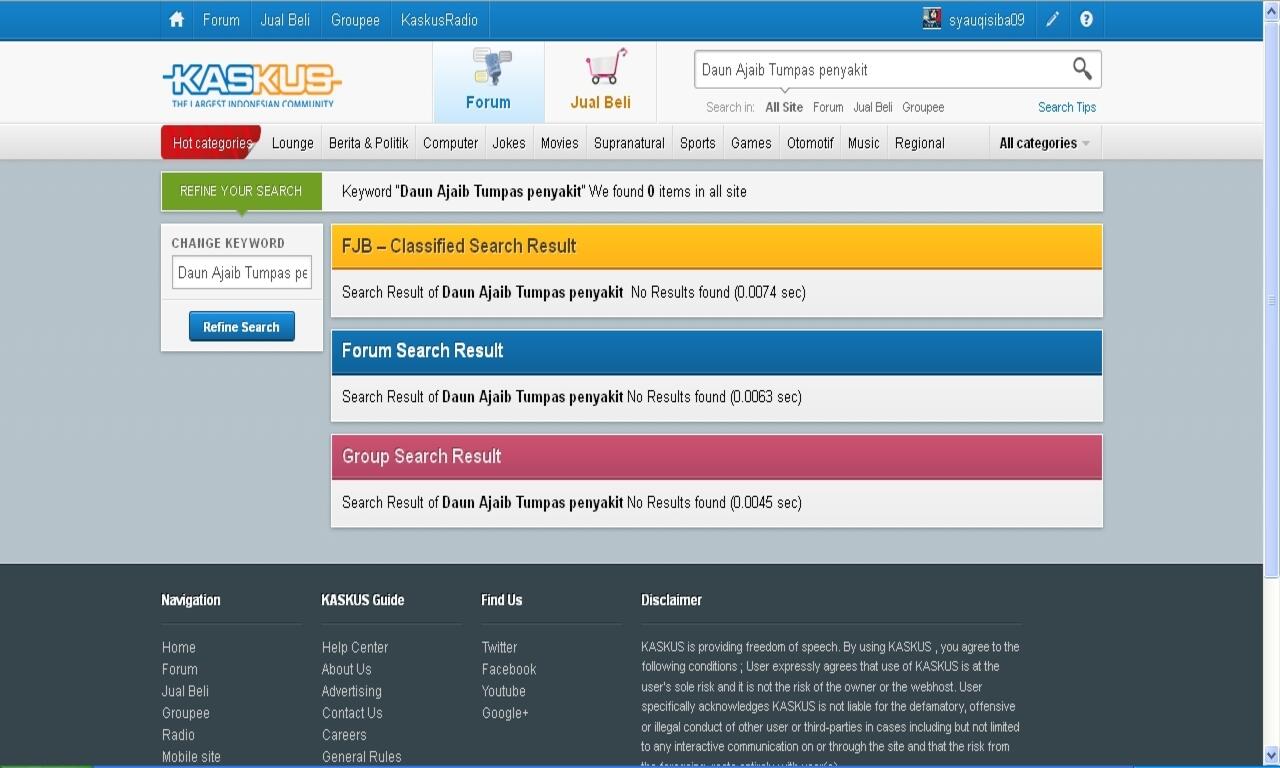Screen dimensions: 1280x768
Task: Open Radio link in footer
Action: tap(178, 735)
